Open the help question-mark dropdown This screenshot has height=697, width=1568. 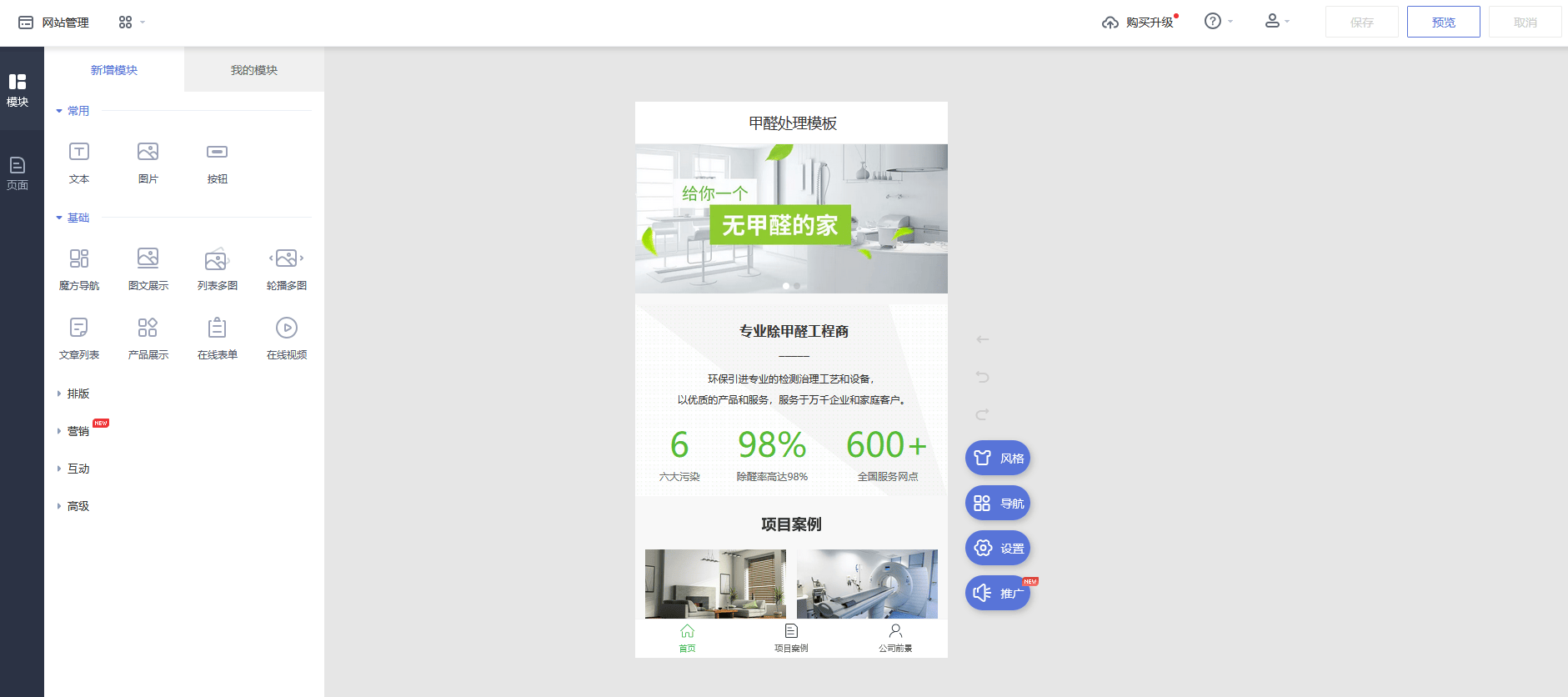1218,22
